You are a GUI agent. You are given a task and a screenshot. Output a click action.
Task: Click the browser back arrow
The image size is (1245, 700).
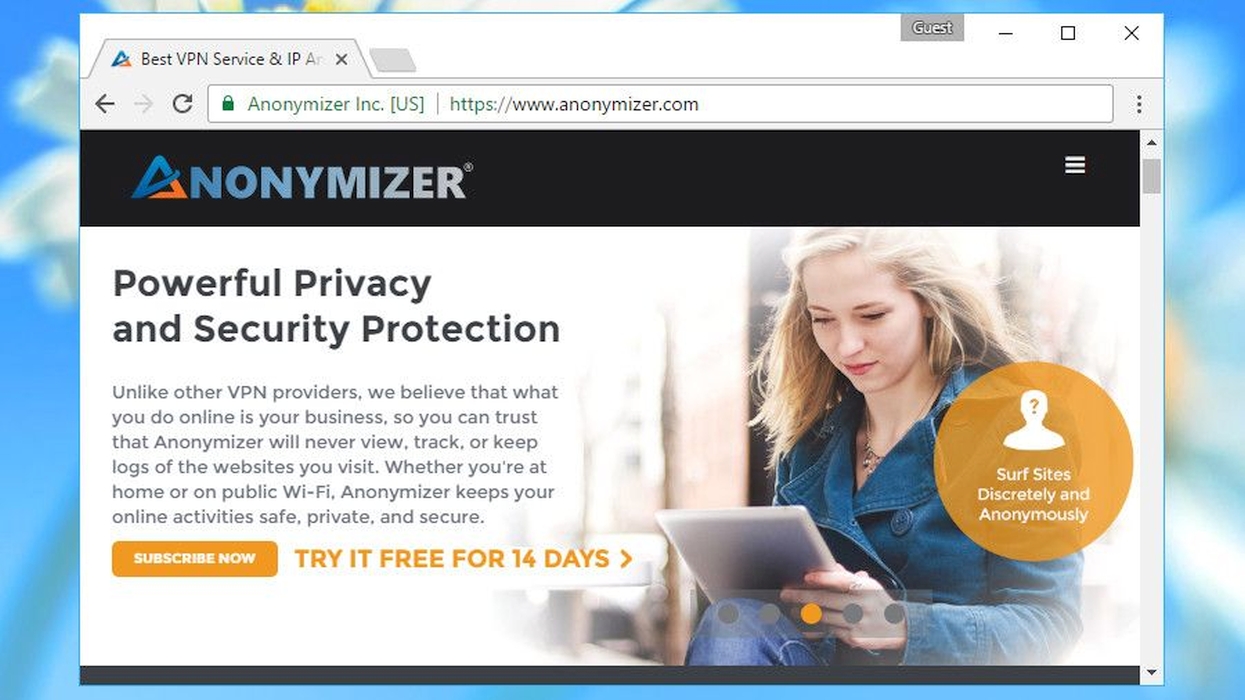[105, 104]
